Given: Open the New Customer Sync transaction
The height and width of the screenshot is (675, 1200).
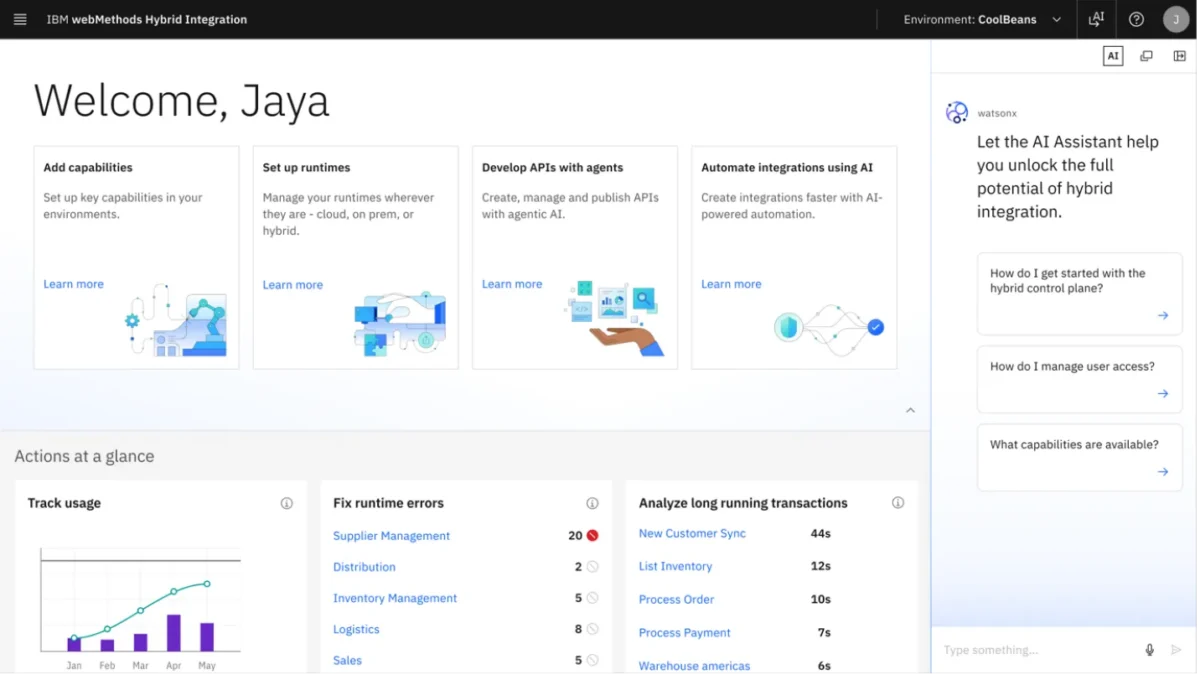Looking at the screenshot, I should pyautogui.click(x=692, y=534).
